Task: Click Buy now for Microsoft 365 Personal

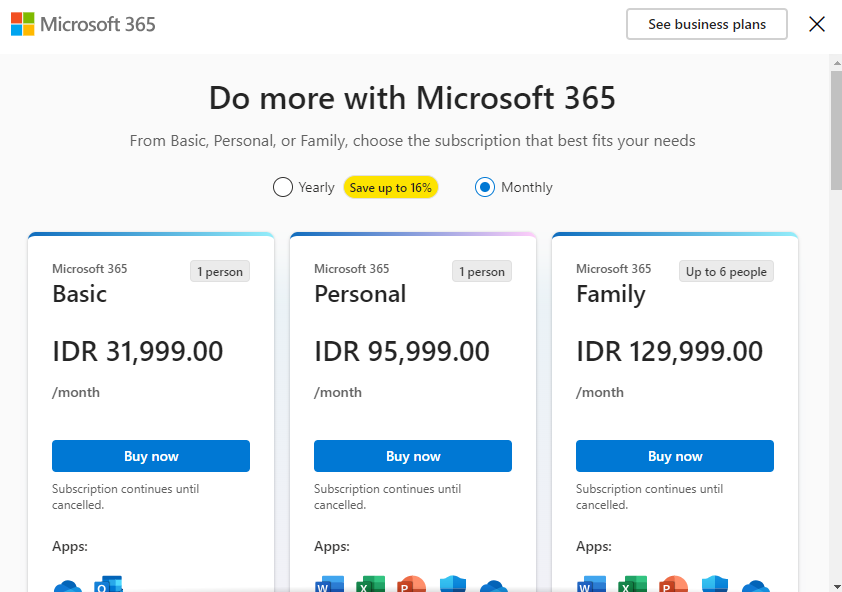Action: [x=413, y=456]
